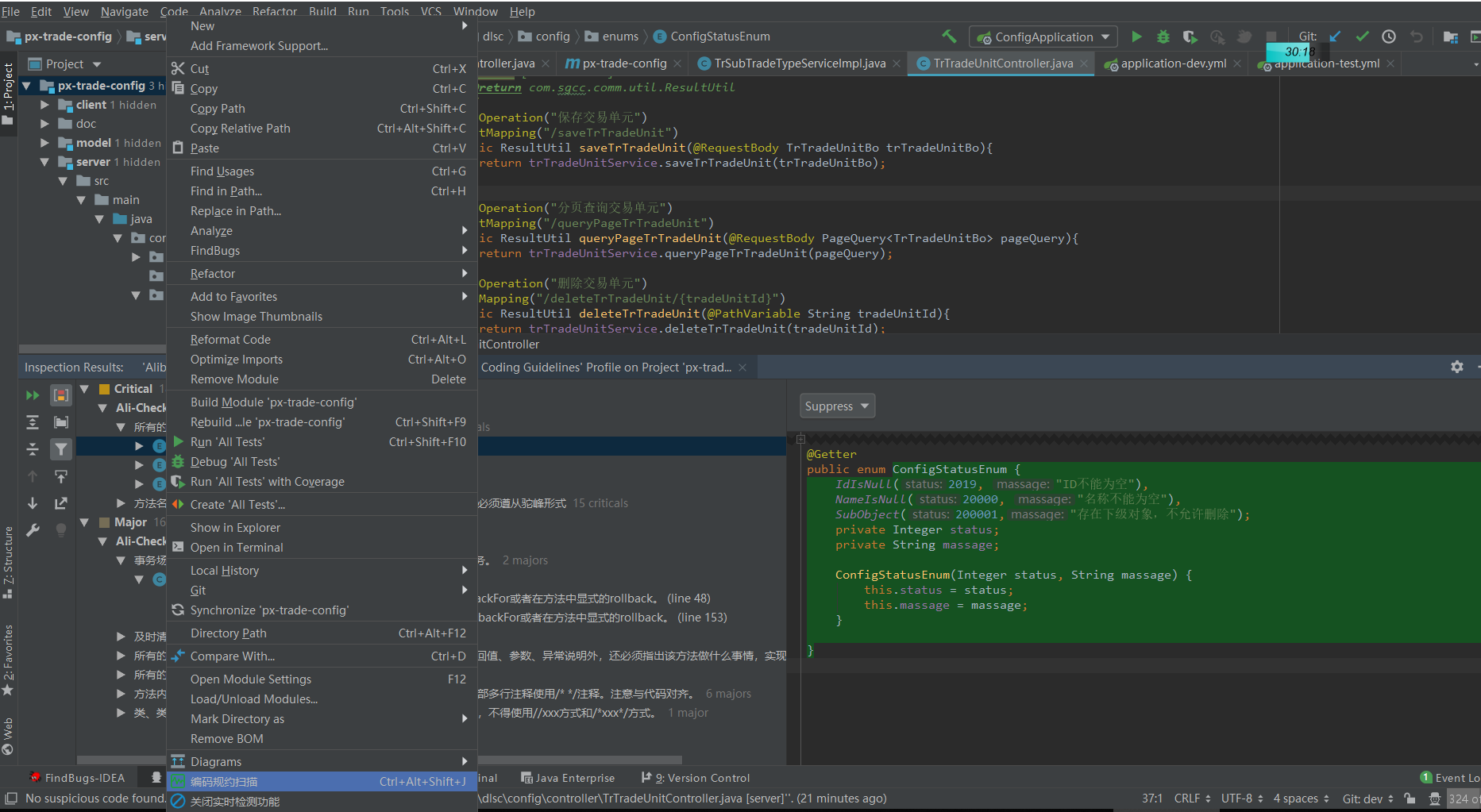1481x812 pixels.
Task: Open Event Log from status bar
Action: 1450,778
